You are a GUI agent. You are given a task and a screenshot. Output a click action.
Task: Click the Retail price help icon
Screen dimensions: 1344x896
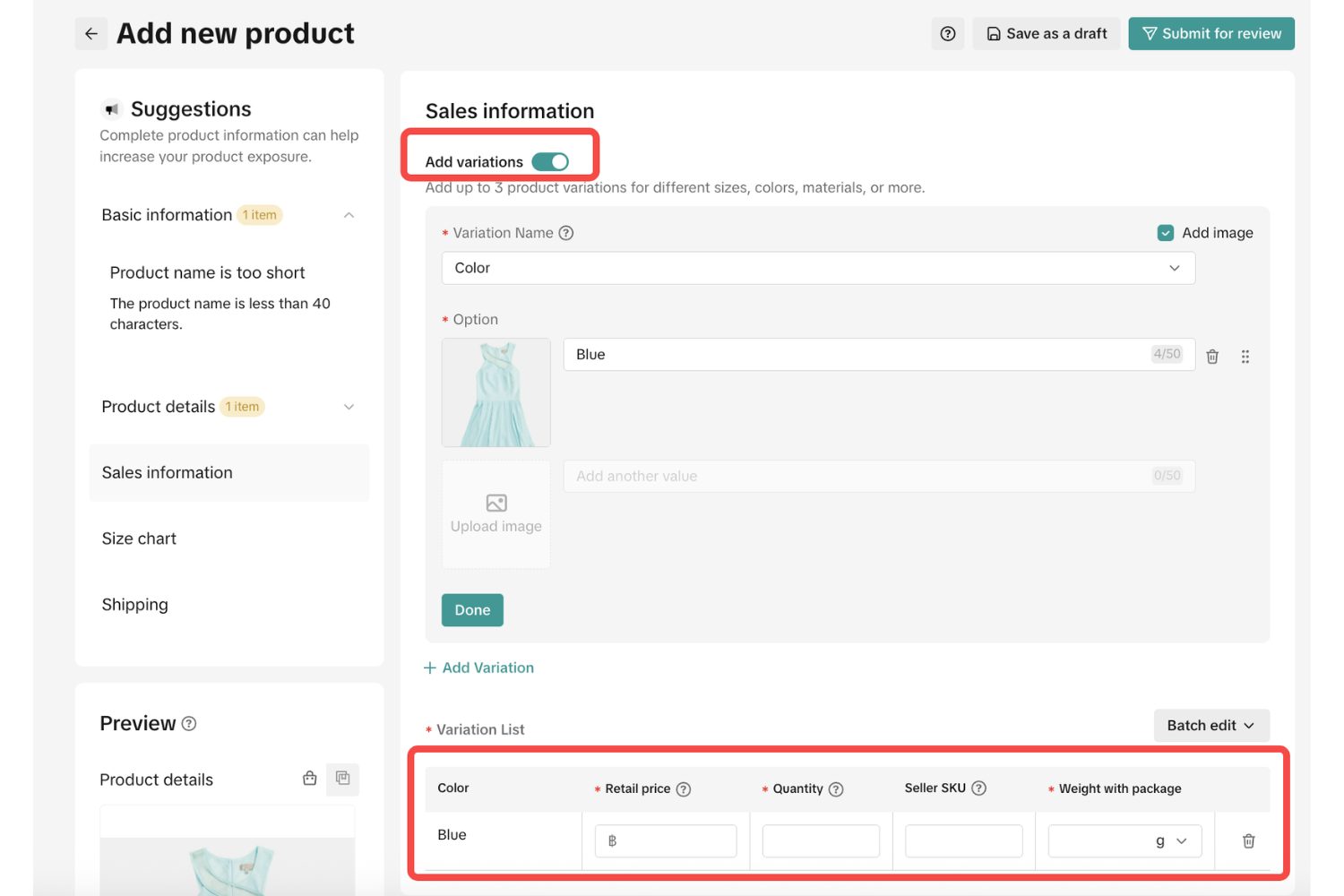(x=684, y=789)
